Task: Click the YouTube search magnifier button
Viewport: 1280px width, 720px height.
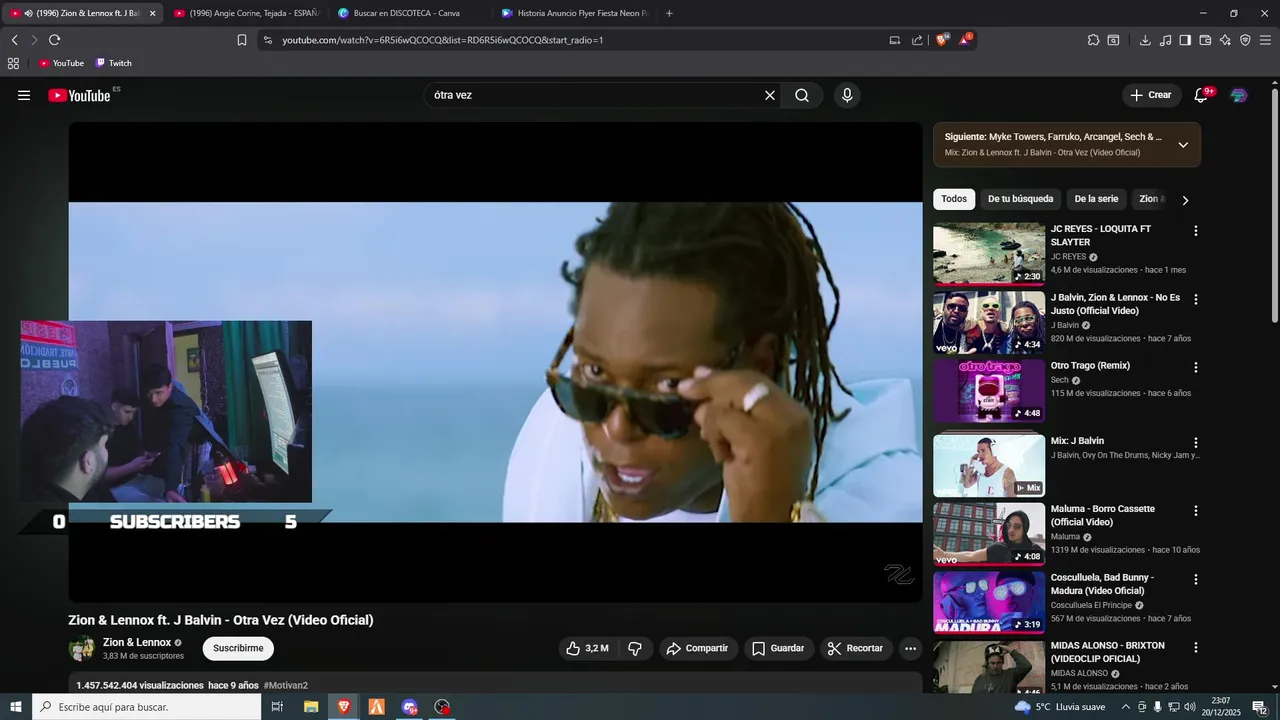Action: [802, 95]
